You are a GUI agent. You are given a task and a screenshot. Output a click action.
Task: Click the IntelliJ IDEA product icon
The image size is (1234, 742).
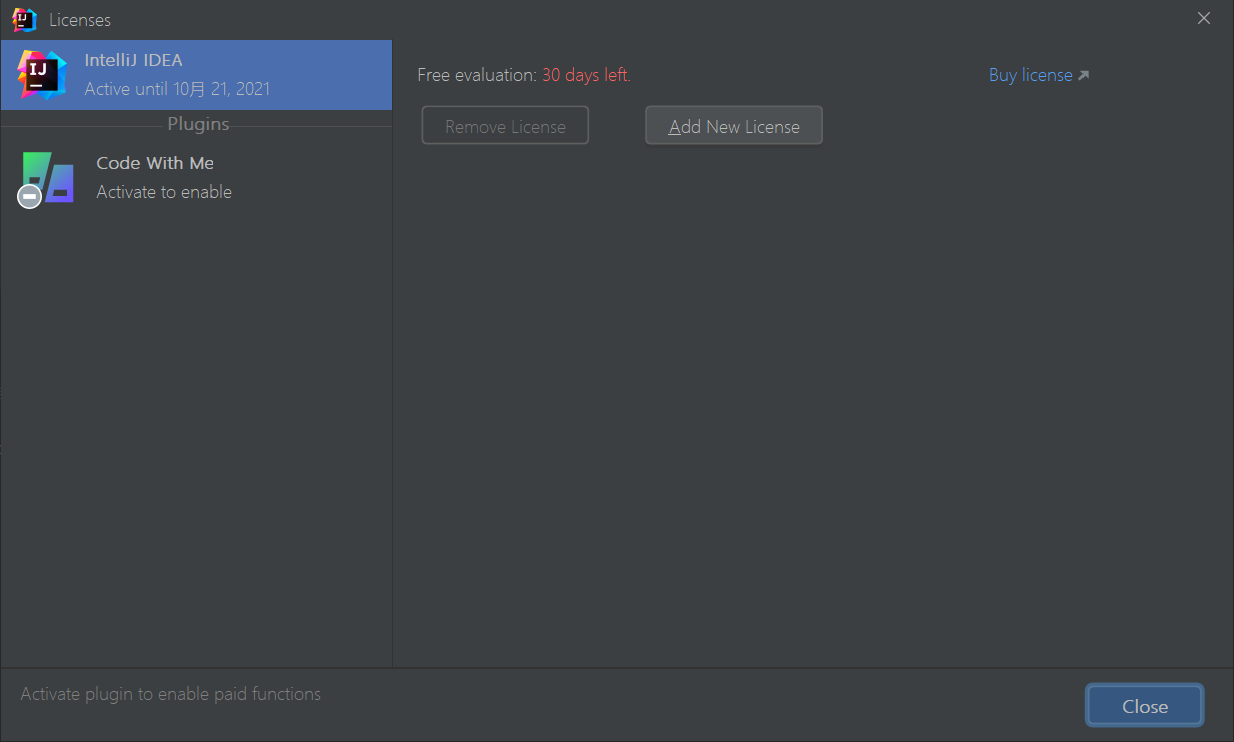[x=42, y=75]
